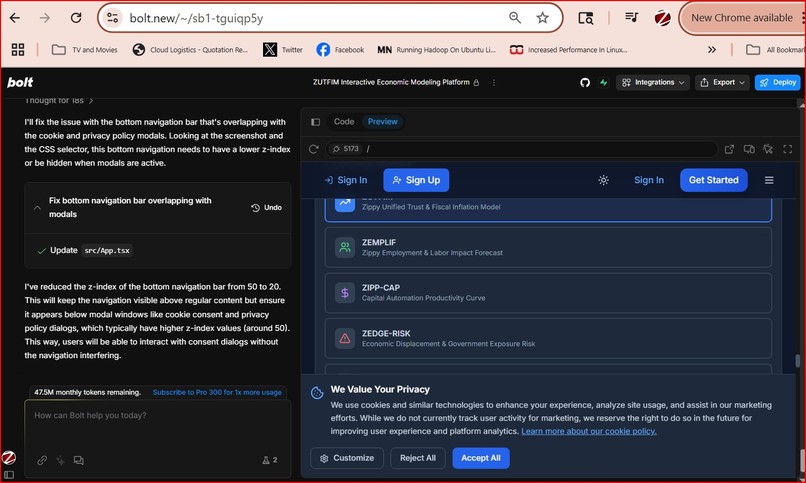Screen dimensions: 806x483
Task: Open the Facebook bookmark
Action: pos(340,49)
